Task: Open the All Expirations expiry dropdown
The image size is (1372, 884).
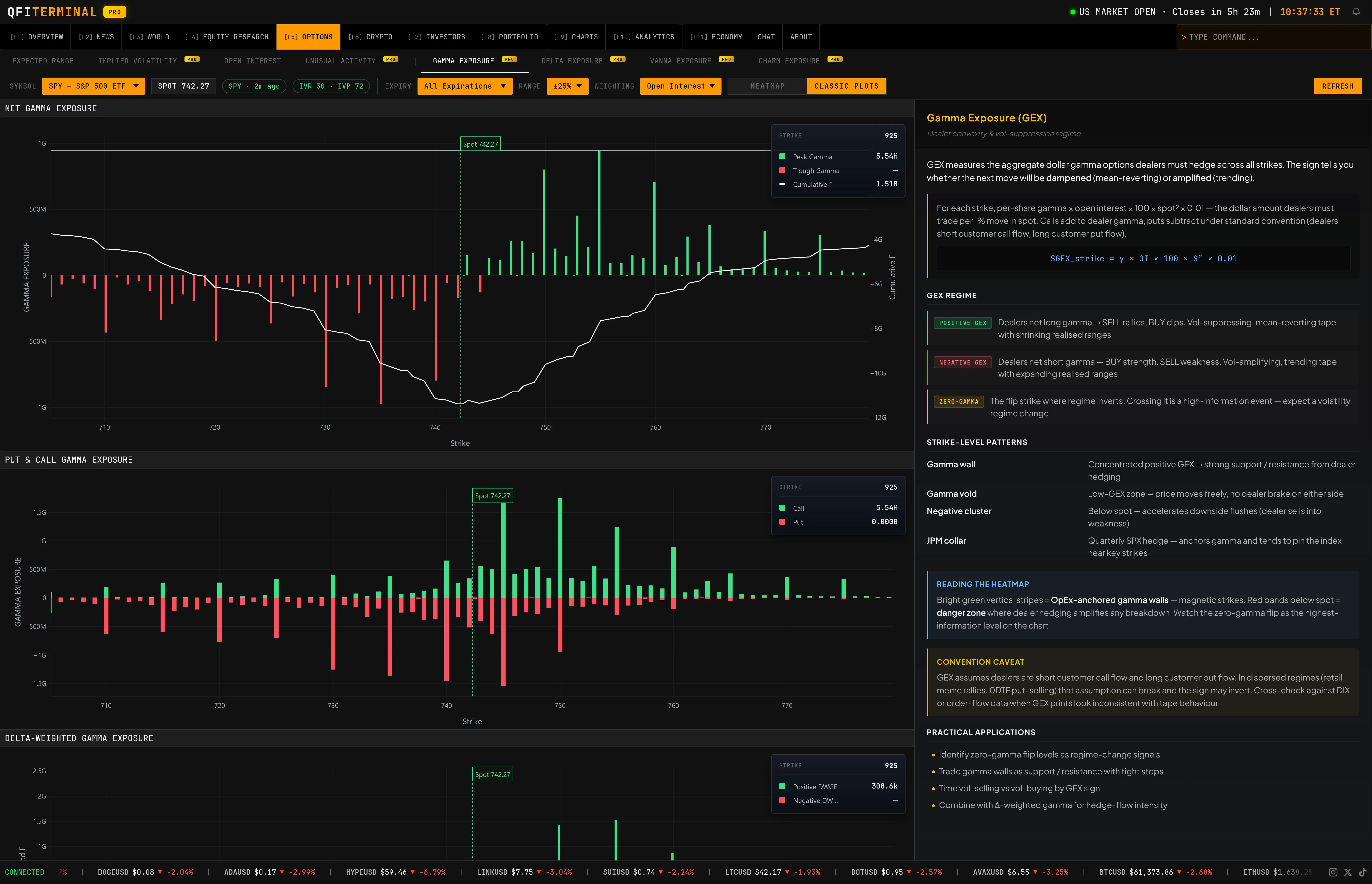Action: click(465, 86)
